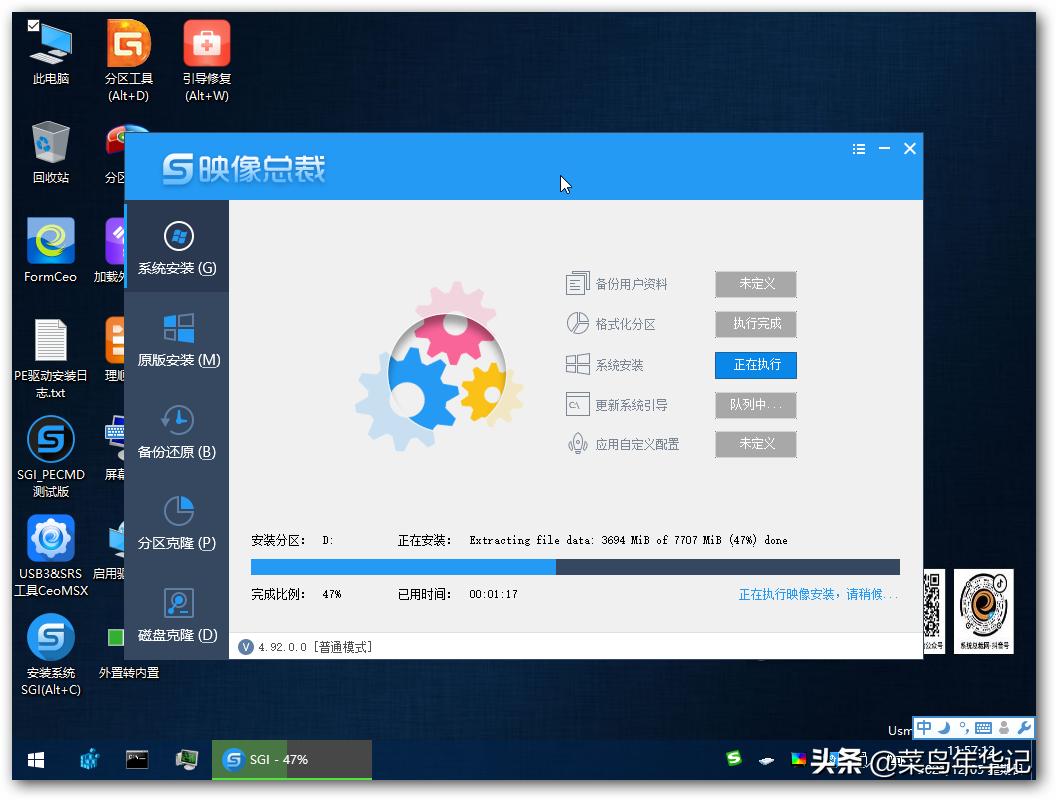Click the on-screen keyboard tray icon

point(983,727)
